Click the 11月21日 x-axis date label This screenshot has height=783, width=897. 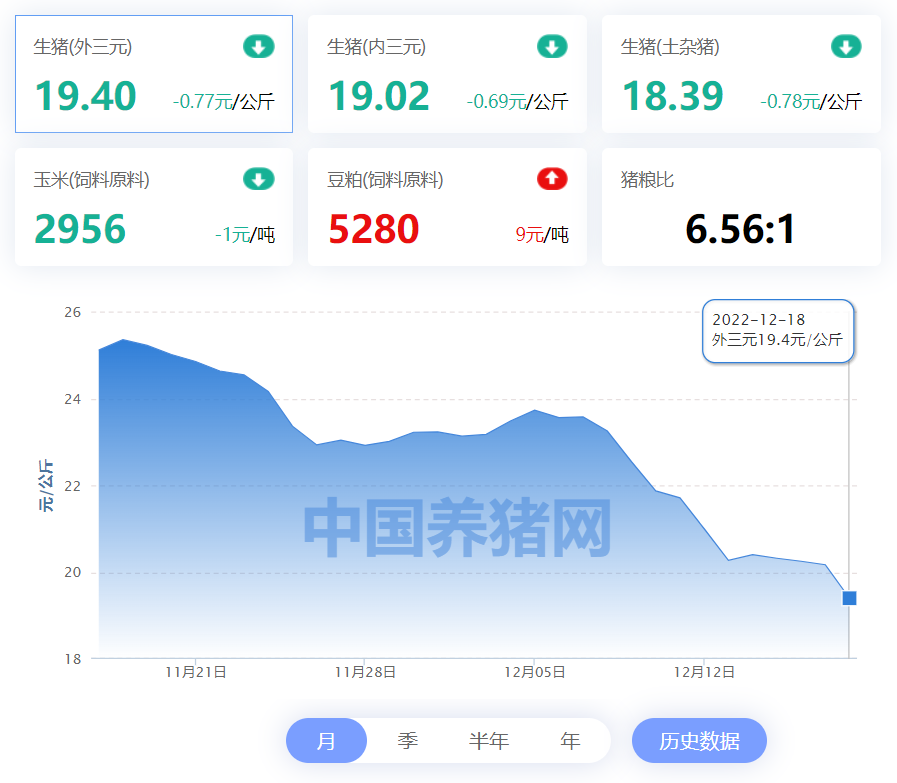pos(196,673)
